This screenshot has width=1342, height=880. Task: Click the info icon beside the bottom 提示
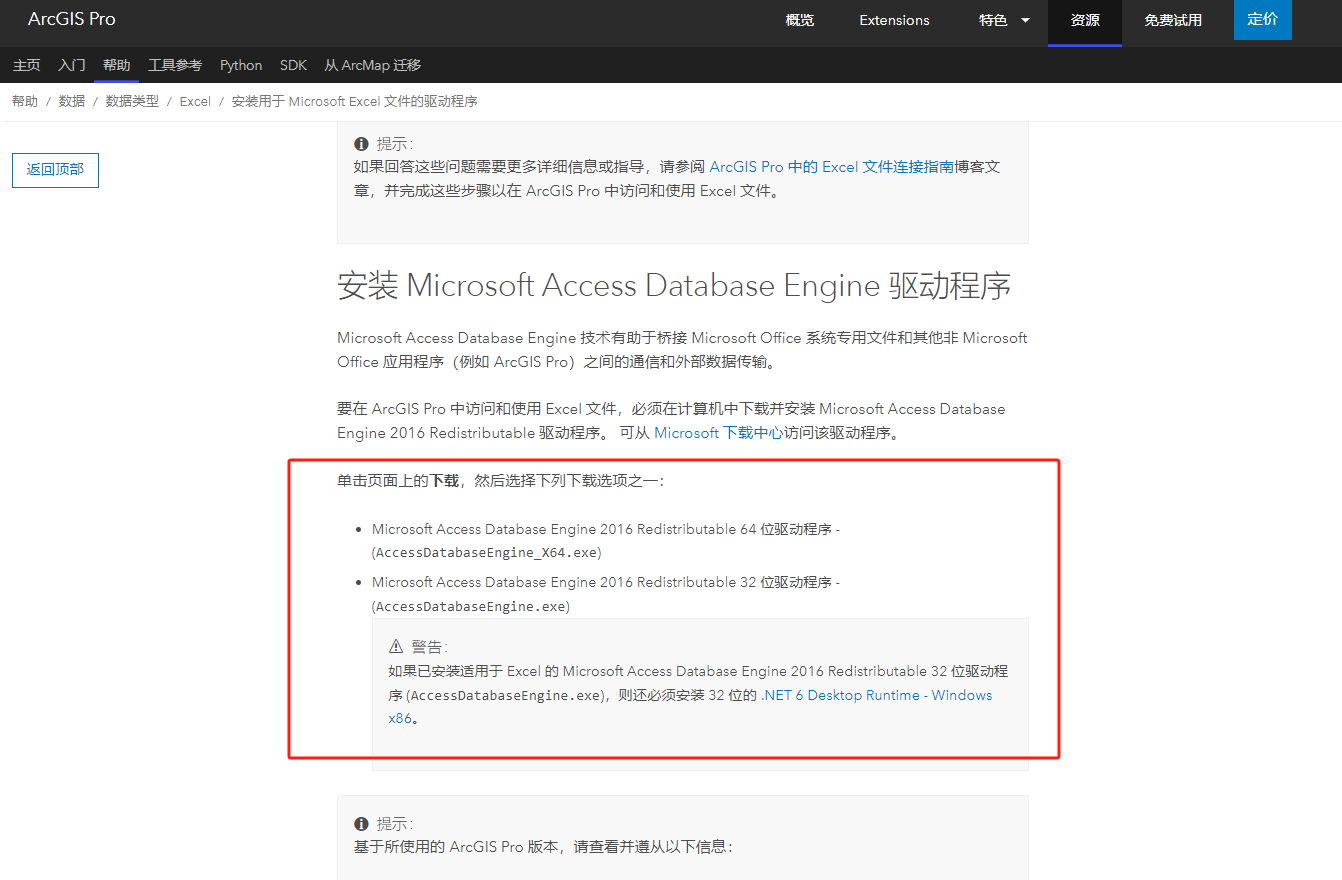coord(361,824)
